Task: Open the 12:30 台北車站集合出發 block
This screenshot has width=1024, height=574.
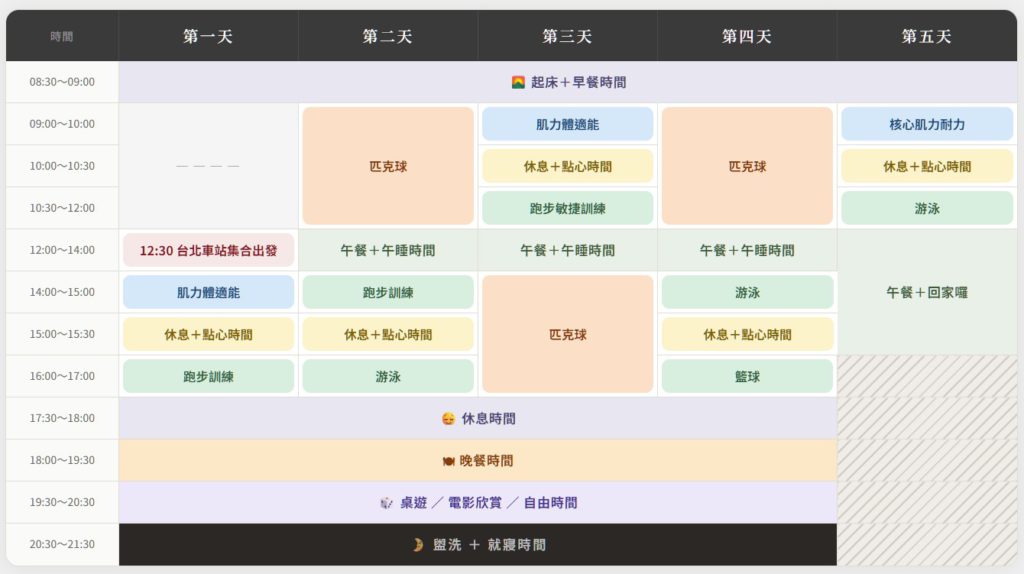Action: [208, 250]
